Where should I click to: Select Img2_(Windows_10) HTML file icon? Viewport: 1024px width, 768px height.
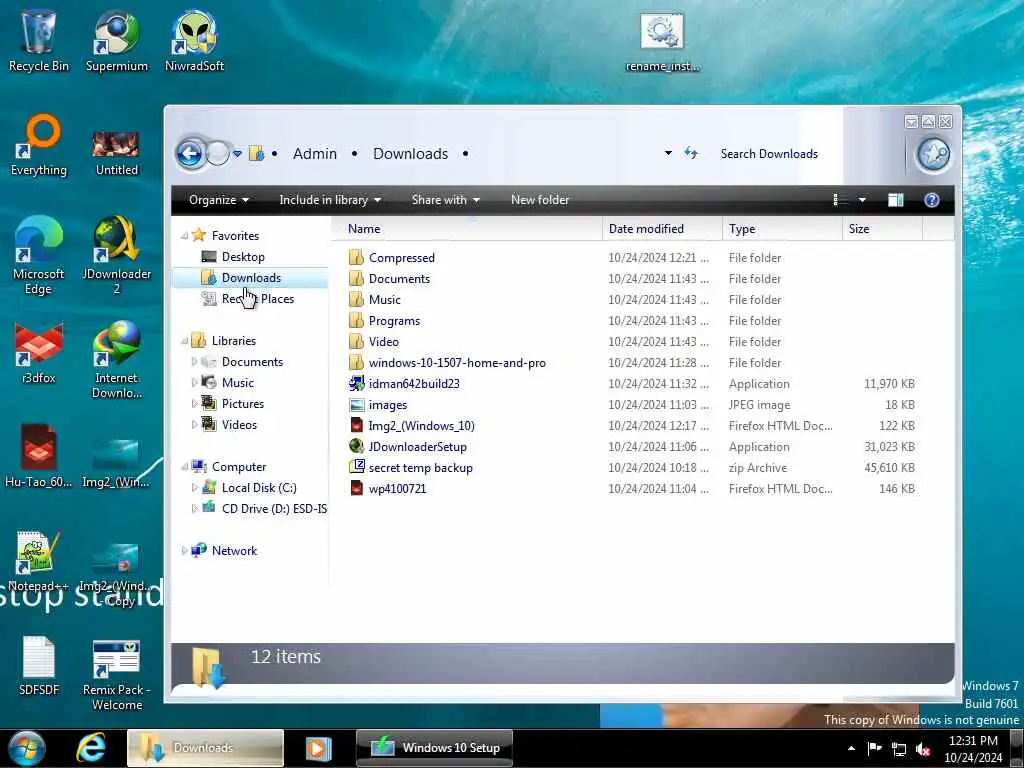tap(356, 426)
